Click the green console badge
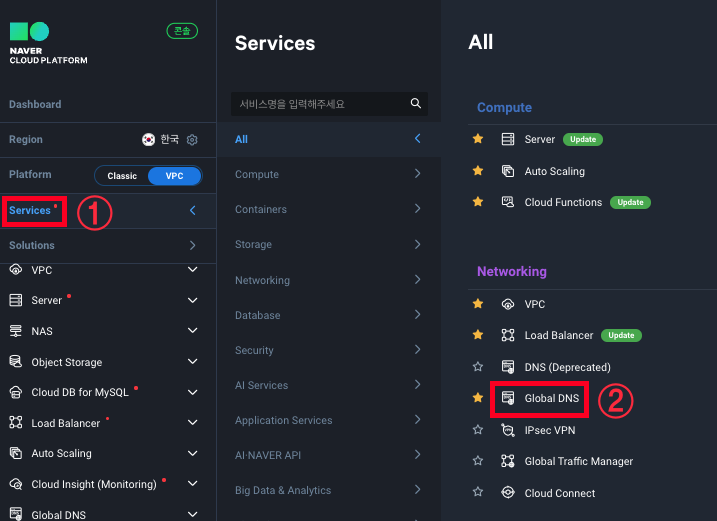Screen dimensions: 717x521 [x=182, y=31]
